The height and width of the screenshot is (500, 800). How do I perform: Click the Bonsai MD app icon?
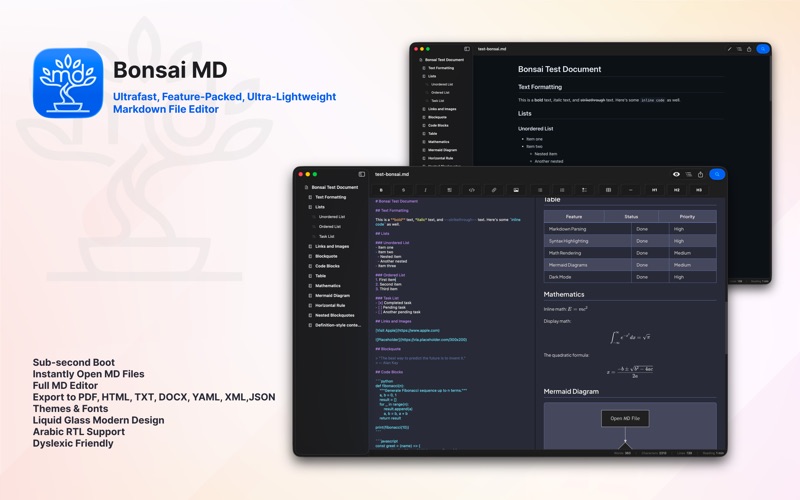pyautogui.click(x=68, y=83)
